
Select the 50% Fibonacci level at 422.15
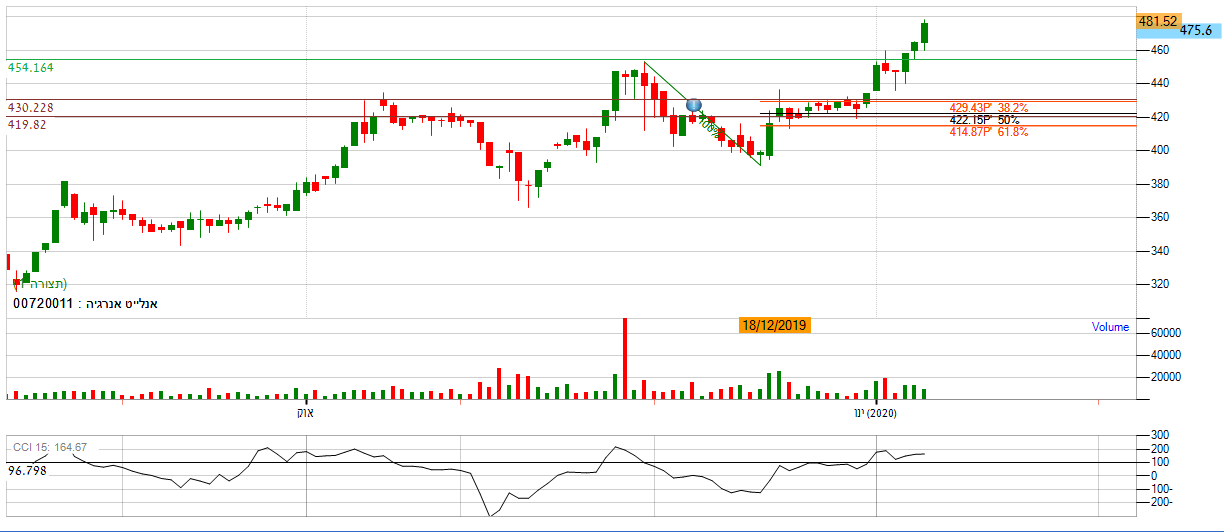point(984,120)
